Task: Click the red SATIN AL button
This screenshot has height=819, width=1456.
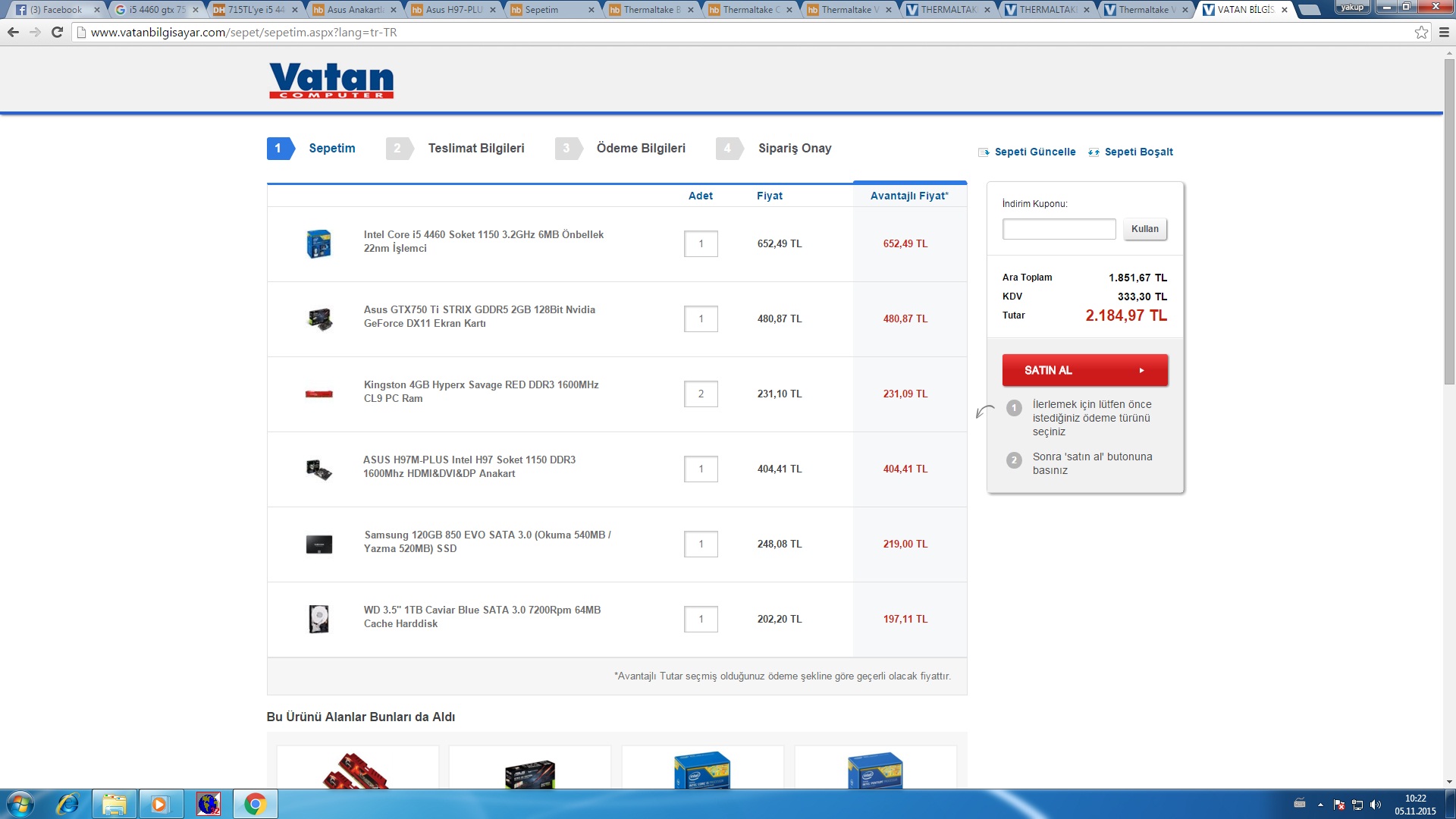Action: [x=1084, y=370]
